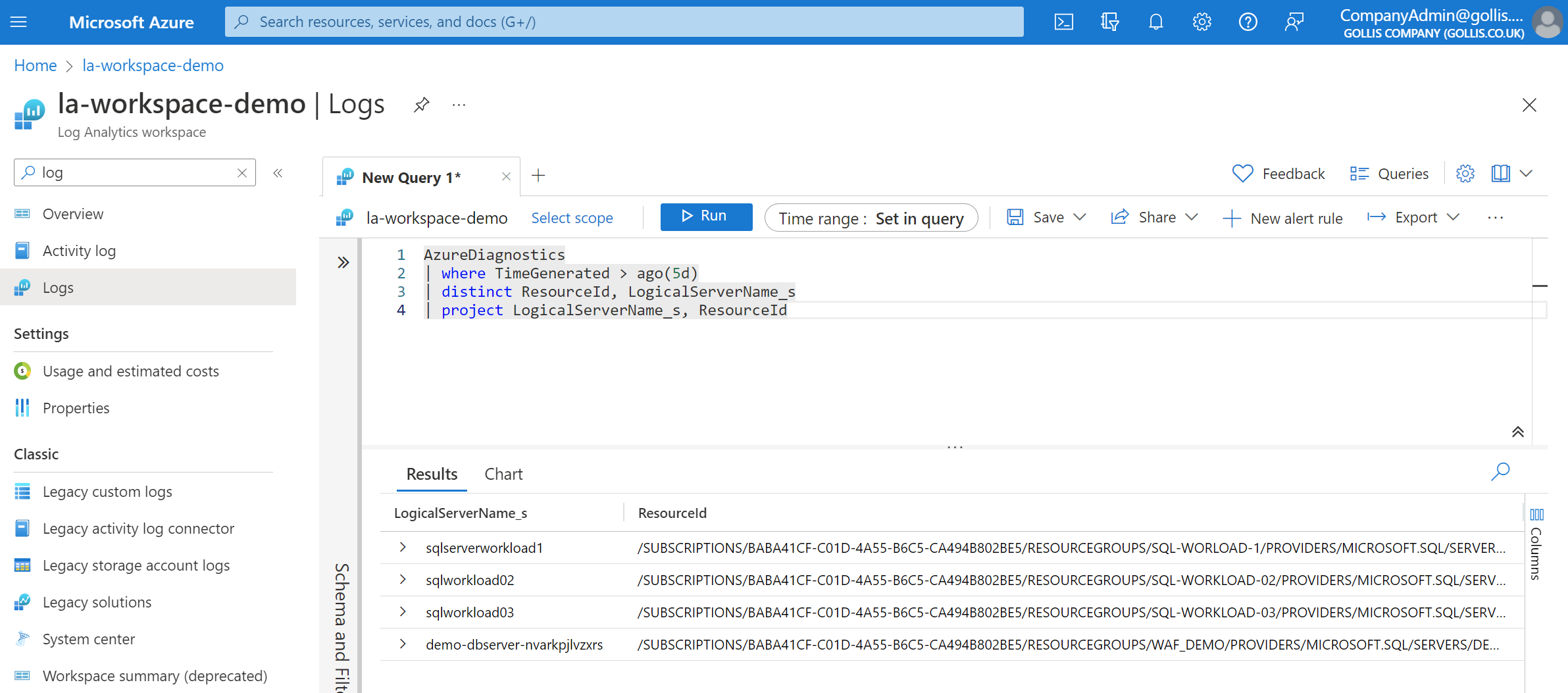The width and height of the screenshot is (1568, 693).
Task: Open the Cloud Shell terminal
Action: [1063, 22]
